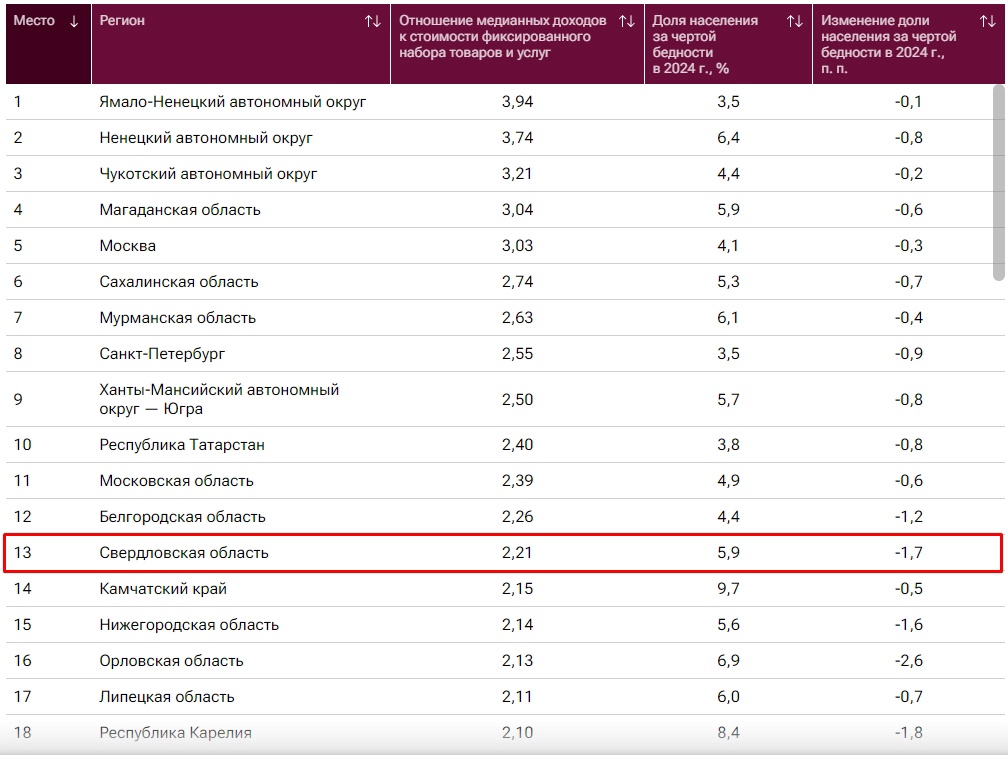1008x758 pixels.
Task: Click the Республика Карелия region name
Action: 175,733
